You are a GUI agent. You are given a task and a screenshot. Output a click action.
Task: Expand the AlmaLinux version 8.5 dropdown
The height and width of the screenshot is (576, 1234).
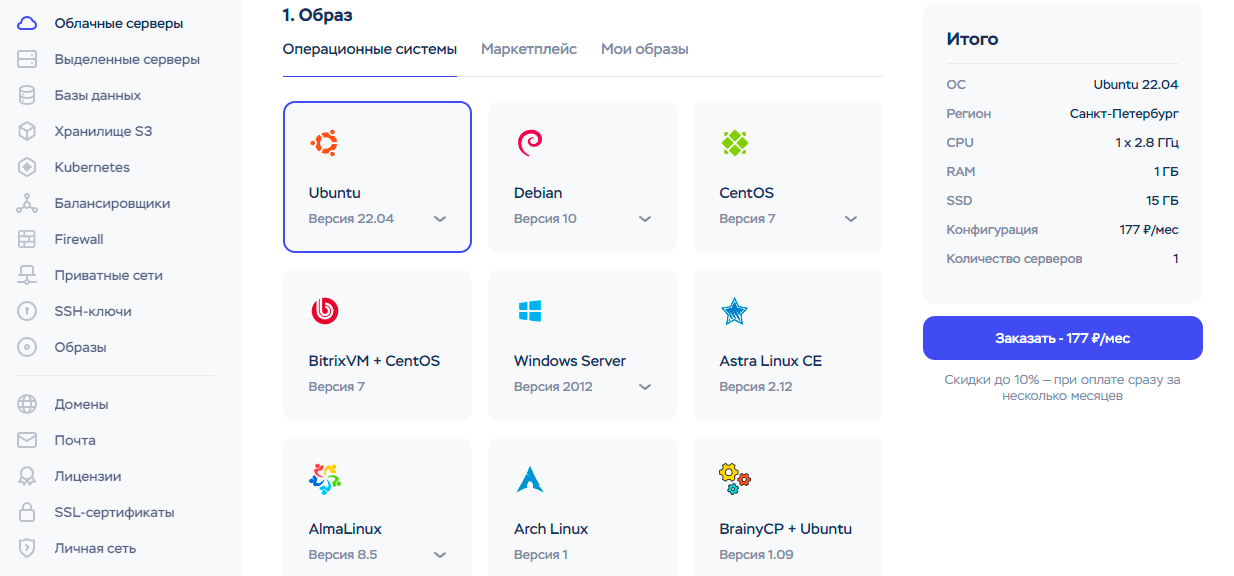point(440,555)
